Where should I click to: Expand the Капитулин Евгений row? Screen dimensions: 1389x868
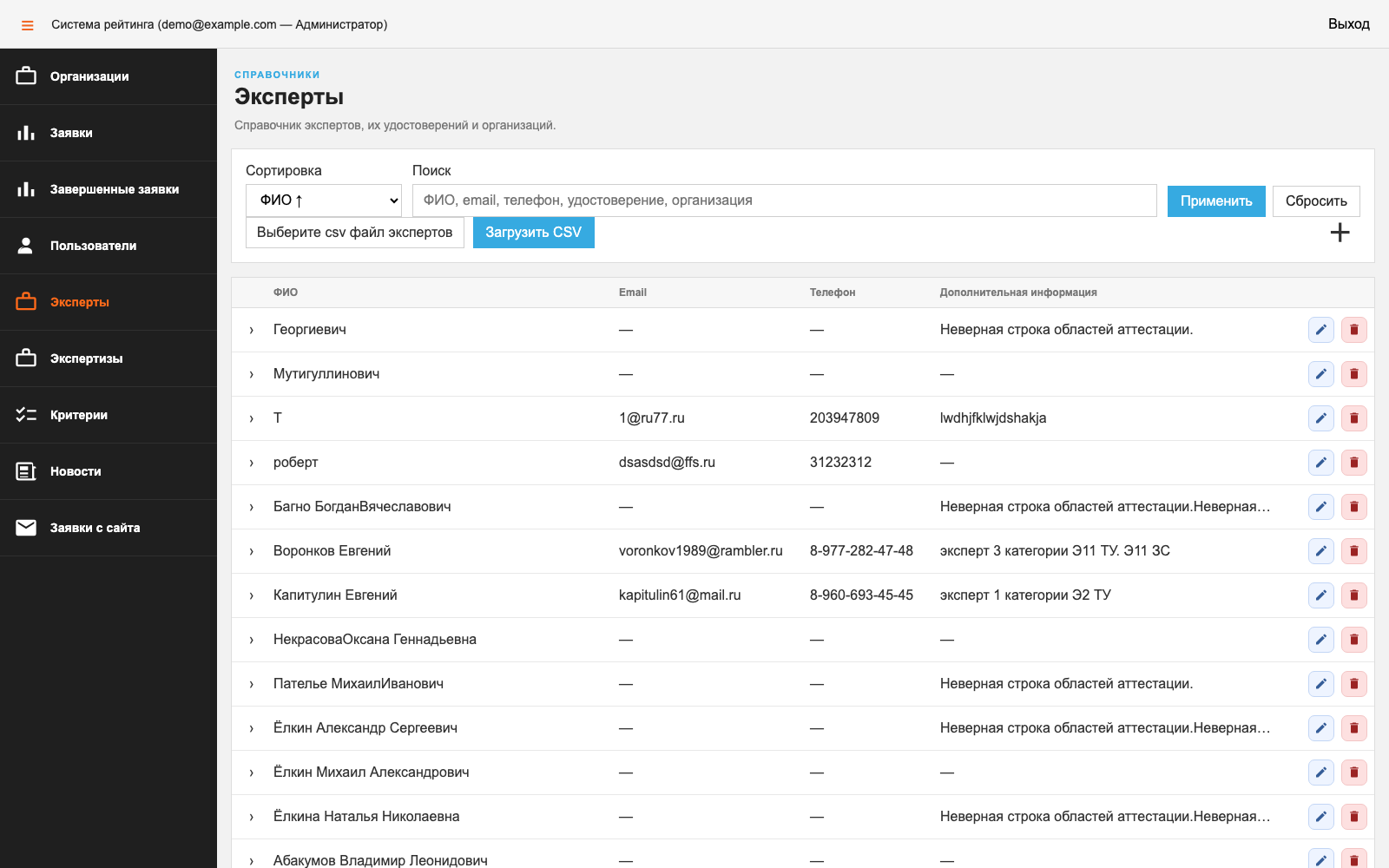pos(252,596)
